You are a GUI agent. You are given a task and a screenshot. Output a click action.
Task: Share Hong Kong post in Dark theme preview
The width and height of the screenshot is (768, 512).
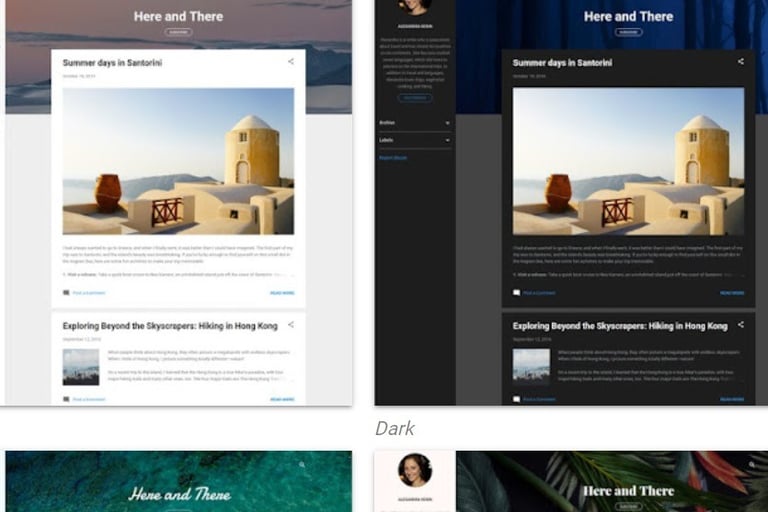tap(741, 324)
